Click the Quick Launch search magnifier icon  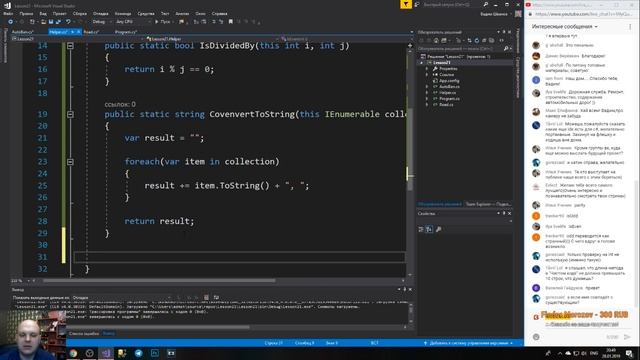point(485,4)
